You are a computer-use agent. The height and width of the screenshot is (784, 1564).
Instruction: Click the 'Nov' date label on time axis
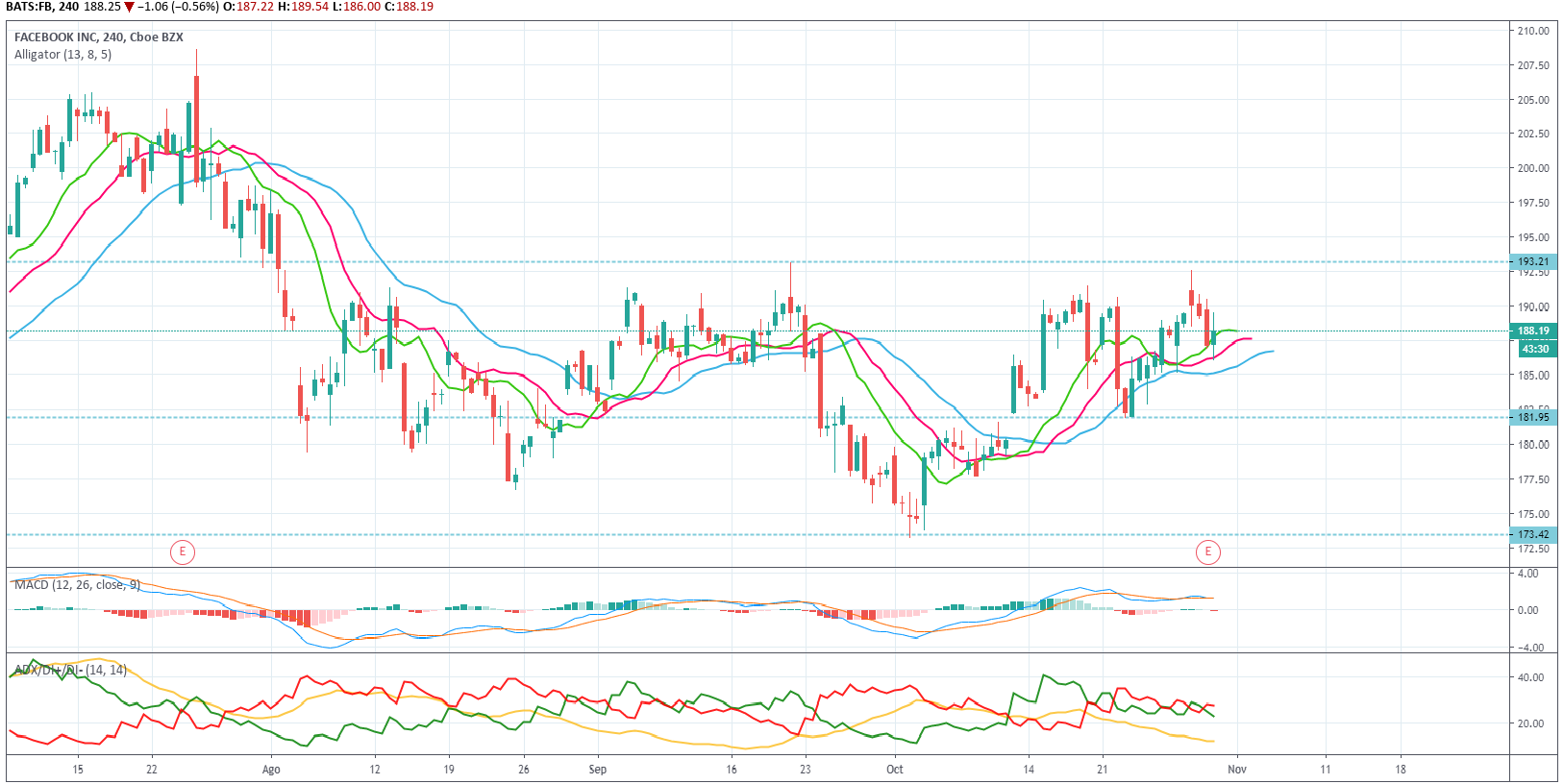tap(1237, 770)
